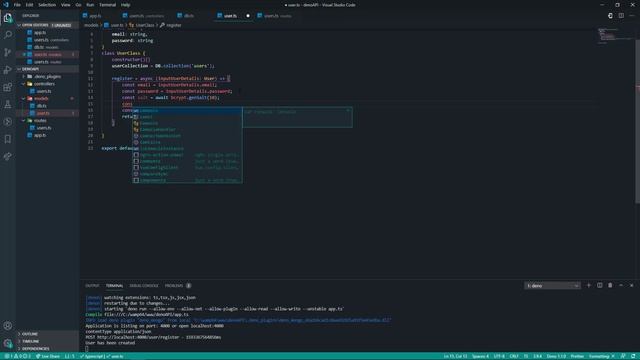The height and width of the screenshot is (360, 640).
Task: Click the editor vertical scrollbar
Action: (x=637, y=121)
